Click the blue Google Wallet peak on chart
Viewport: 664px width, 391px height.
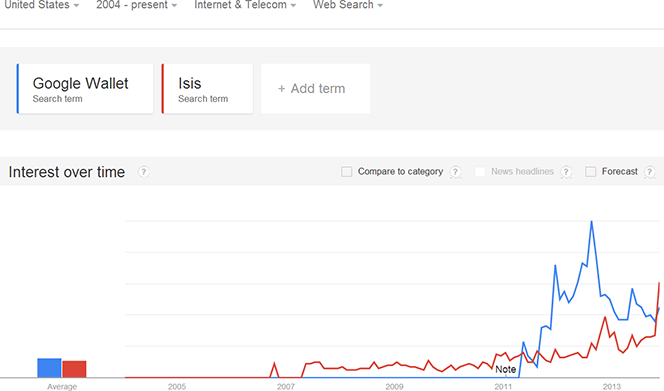click(x=591, y=222)
